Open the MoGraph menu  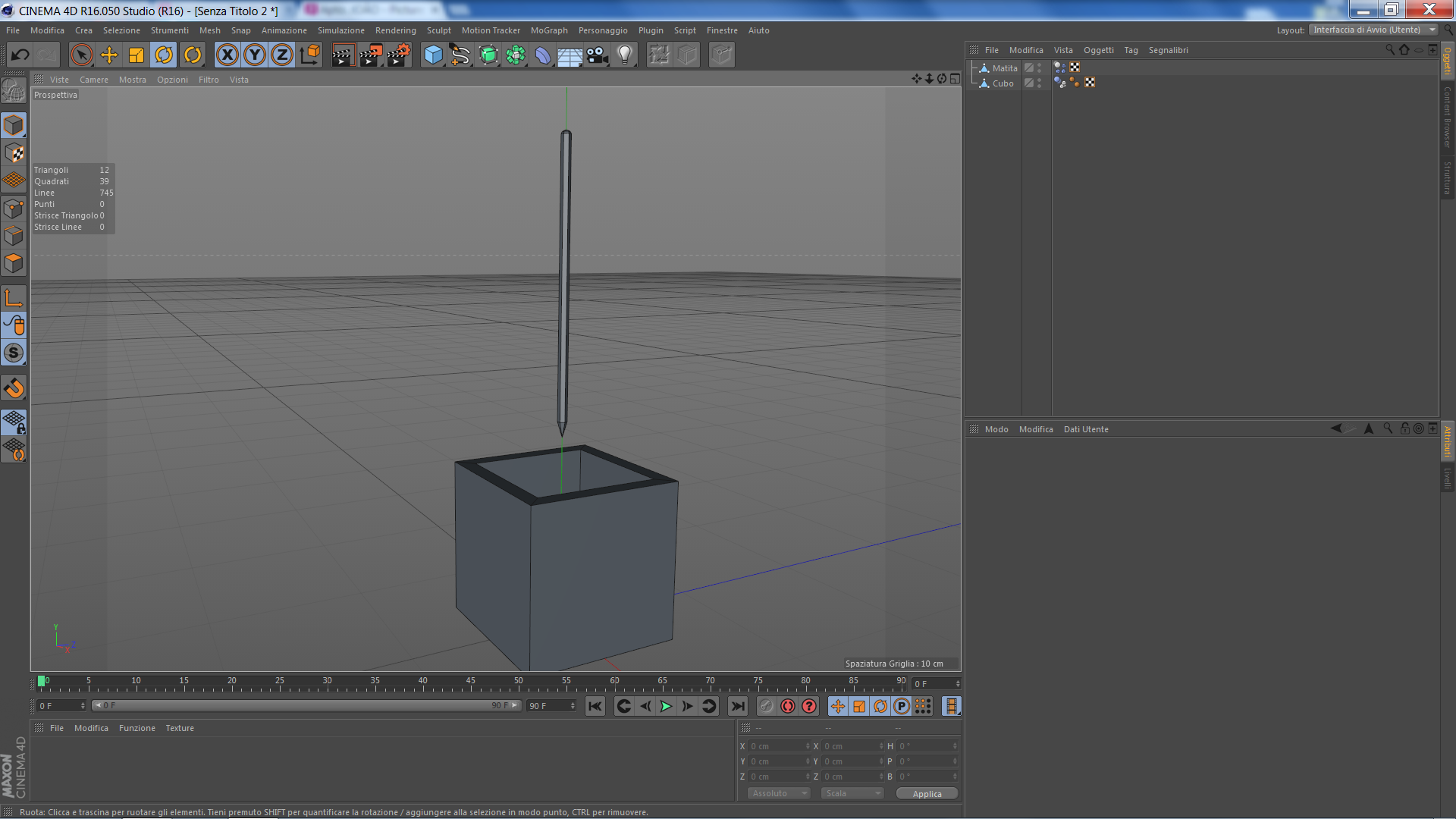coord(549,30)
